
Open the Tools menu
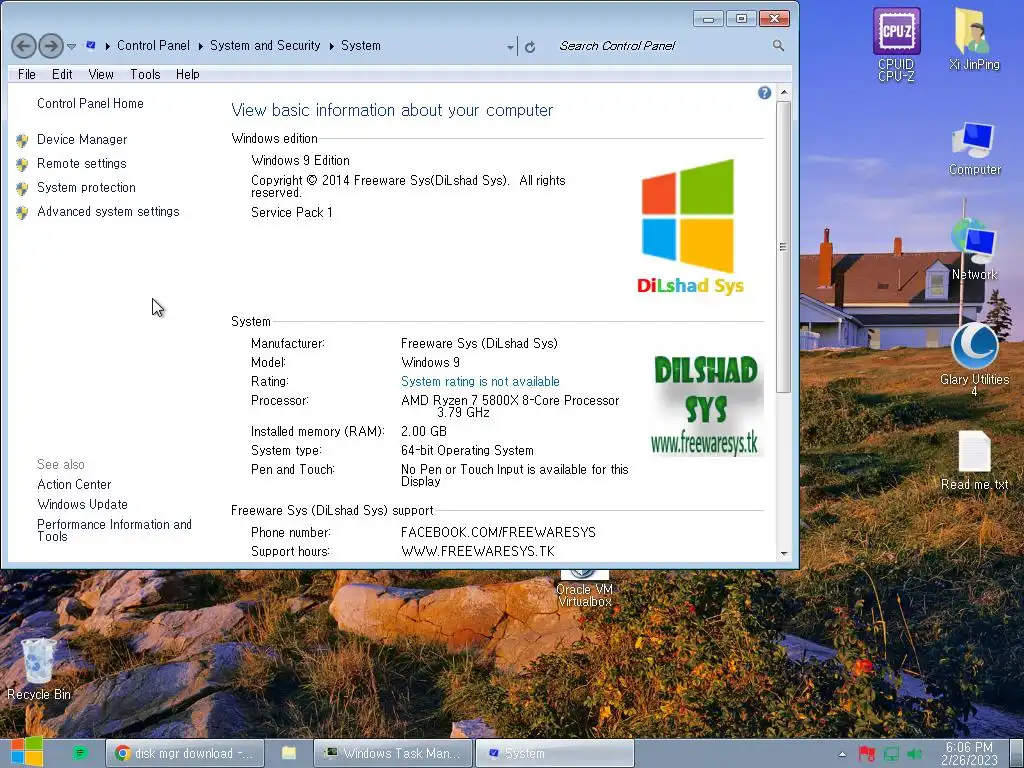(145, 74)
